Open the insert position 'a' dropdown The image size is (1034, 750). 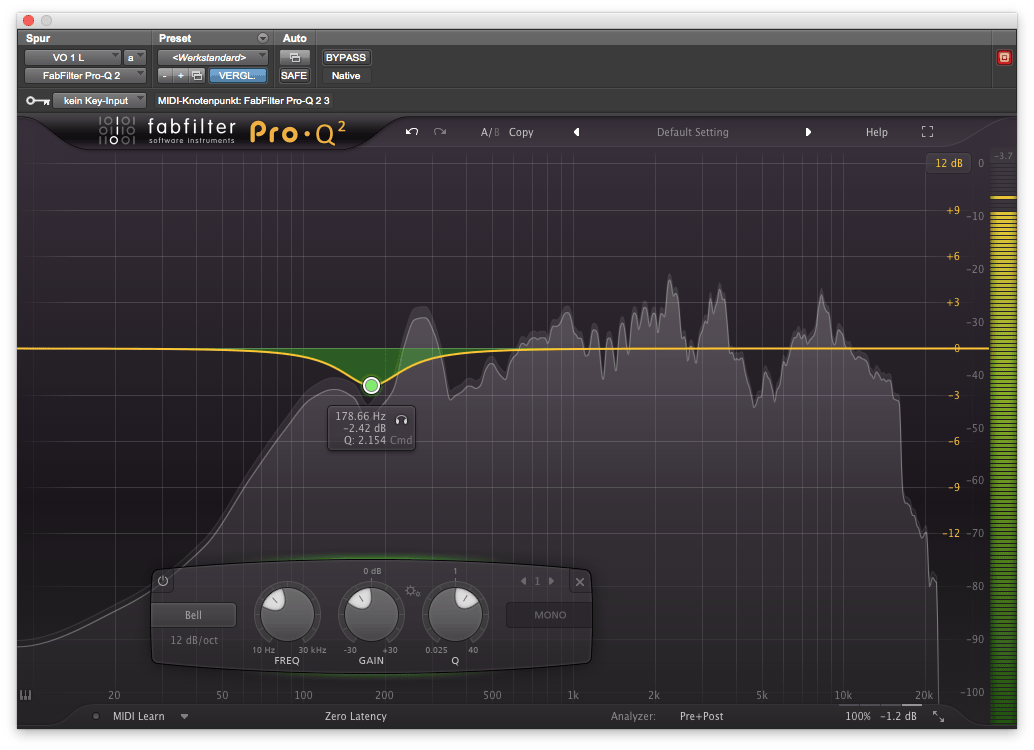tap(135, 57)
